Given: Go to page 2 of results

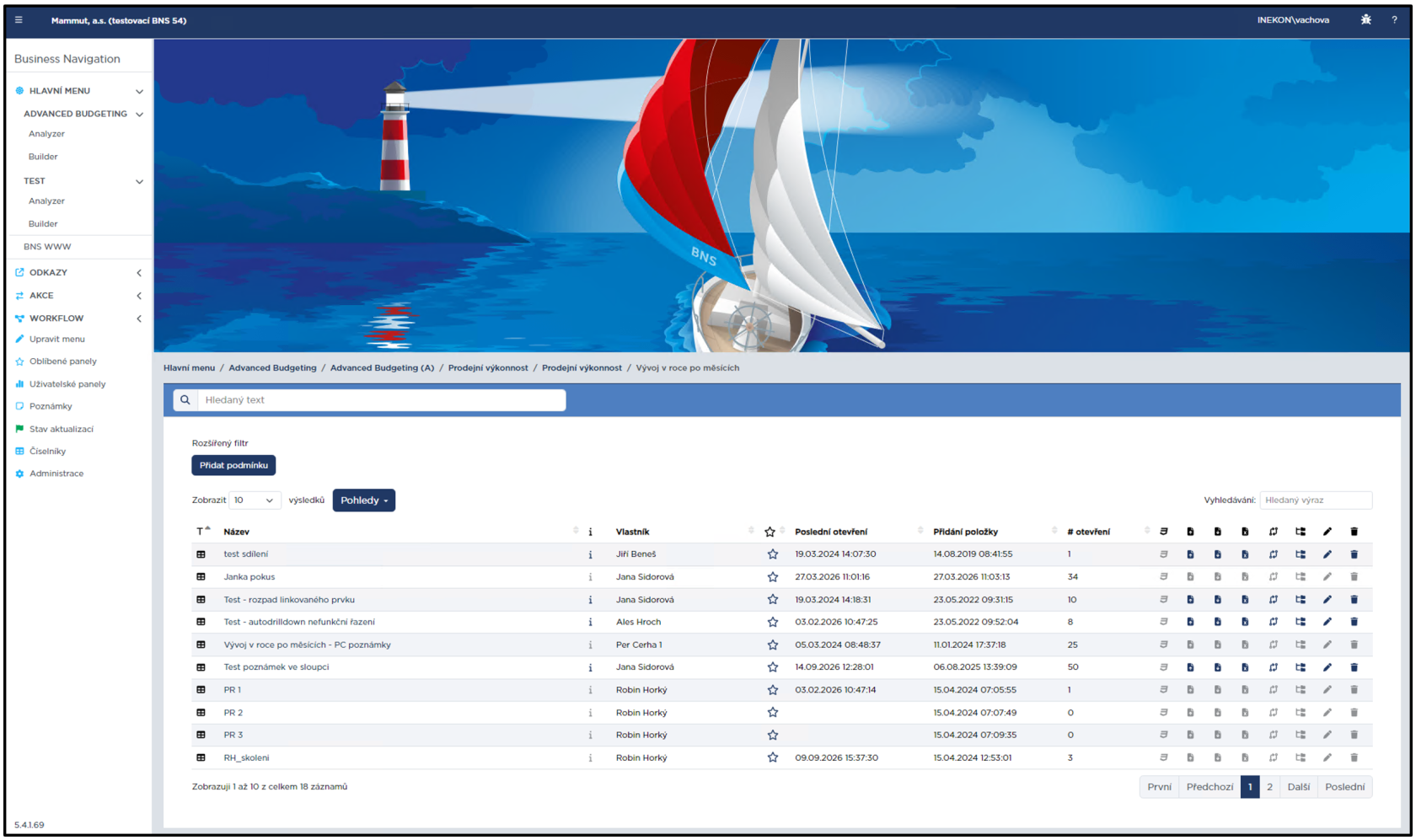Looking at the screenshot, I should [x=1269, y=787].
